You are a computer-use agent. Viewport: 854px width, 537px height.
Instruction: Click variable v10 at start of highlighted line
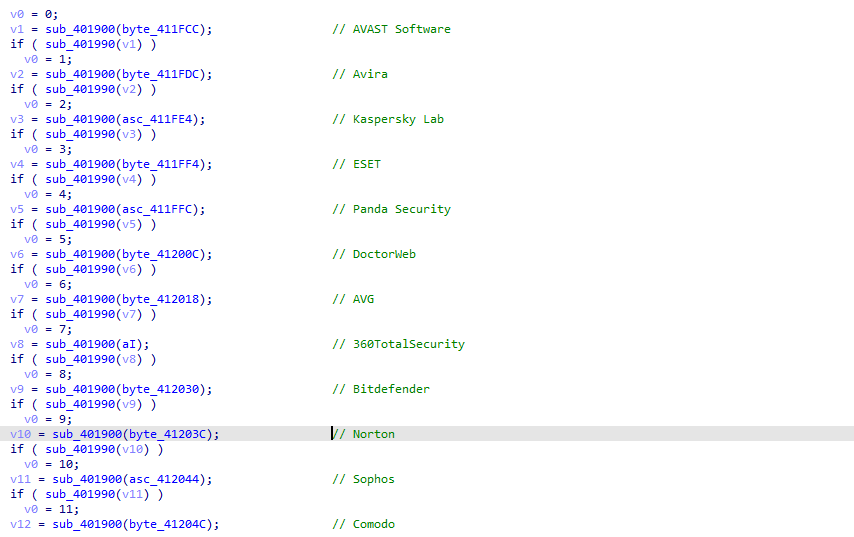[20, 435]
